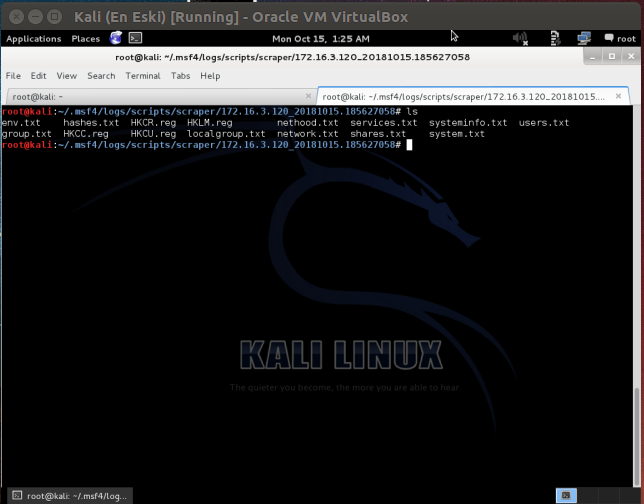Click 'system.txt' in the listing
644x504 pixels.
point(457,134)
